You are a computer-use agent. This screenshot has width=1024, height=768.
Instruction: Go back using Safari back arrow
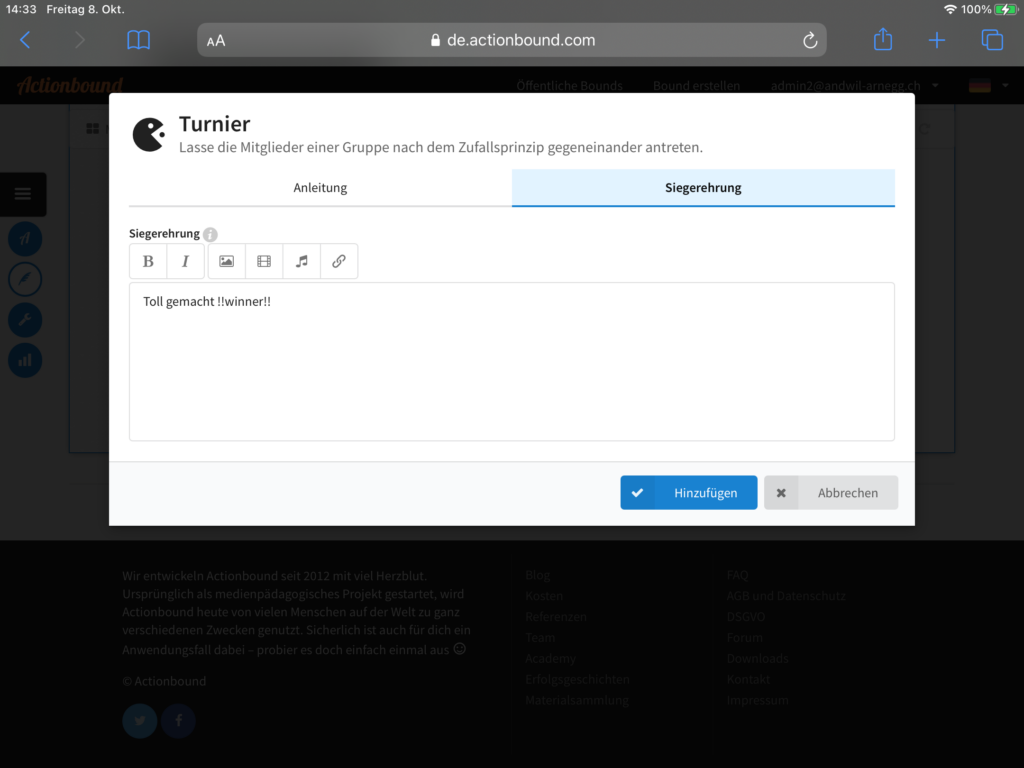click(x=26, y=40)
